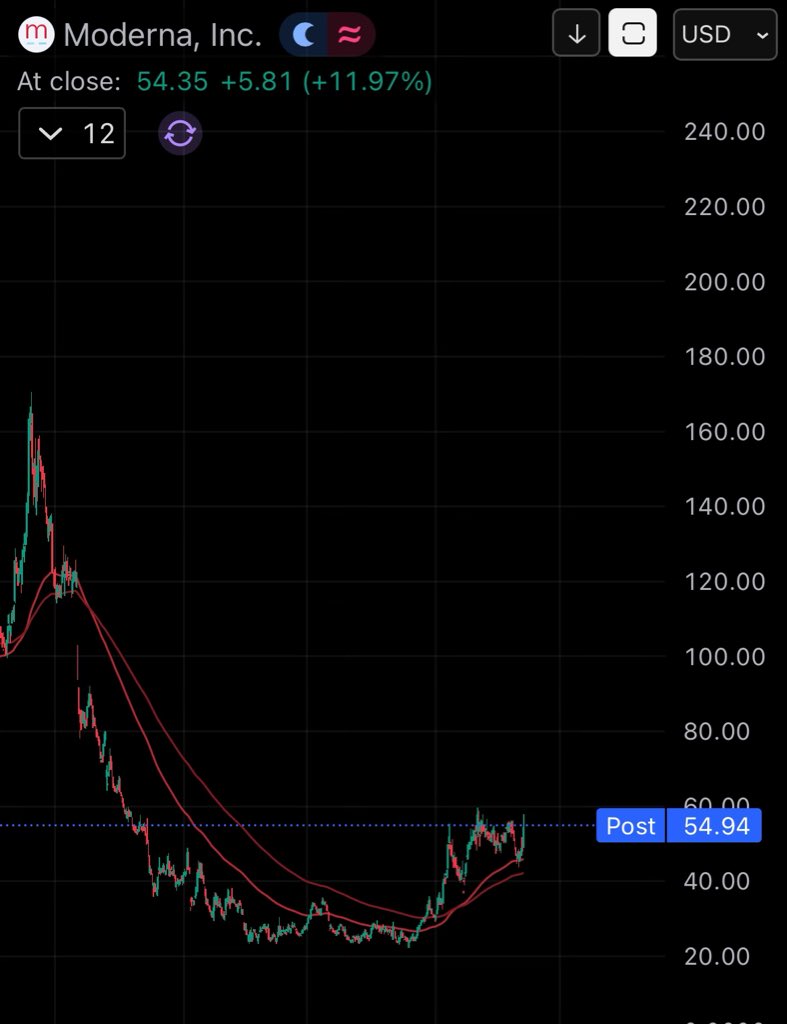Expand the indicators legend showing 12
Image resolution: width=787 pixels, height=1024 pixels.
click(72, 133)
